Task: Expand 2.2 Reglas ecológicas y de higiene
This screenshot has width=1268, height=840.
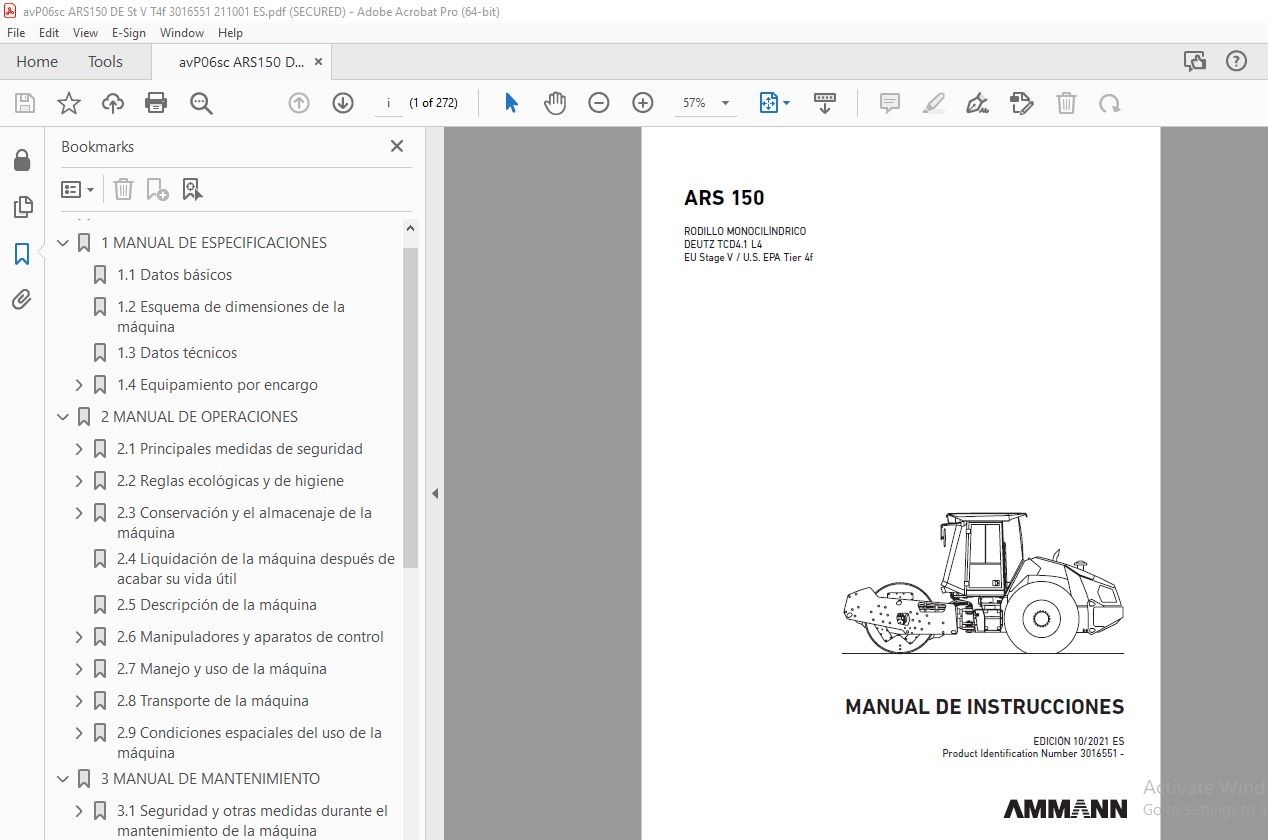Action: pos(79,481)
